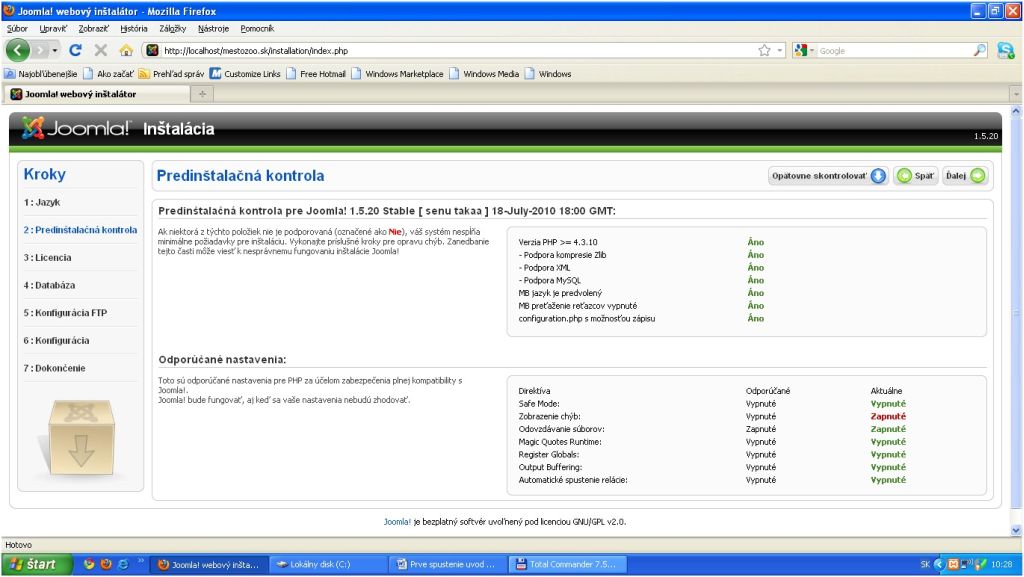Click the Windows Start button
Image resolution: width=1024 pixels, height=577 pixels.
click(37, 564)
